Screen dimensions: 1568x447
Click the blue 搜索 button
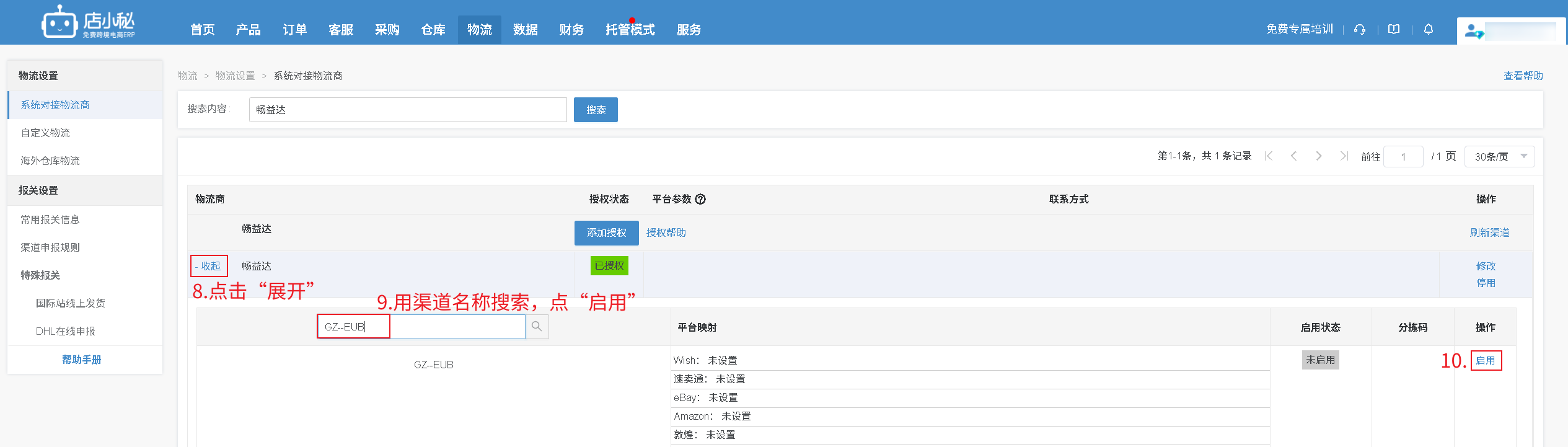point(596,110)
